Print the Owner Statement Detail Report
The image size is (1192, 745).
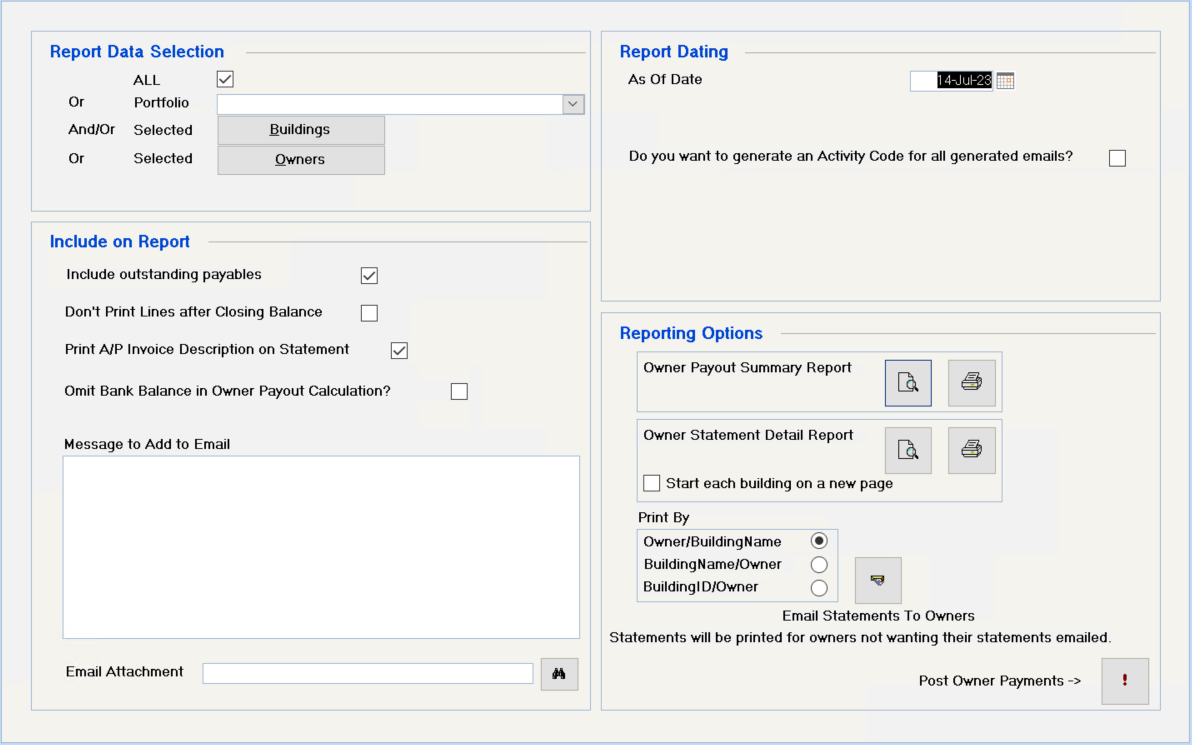(972, 451)
